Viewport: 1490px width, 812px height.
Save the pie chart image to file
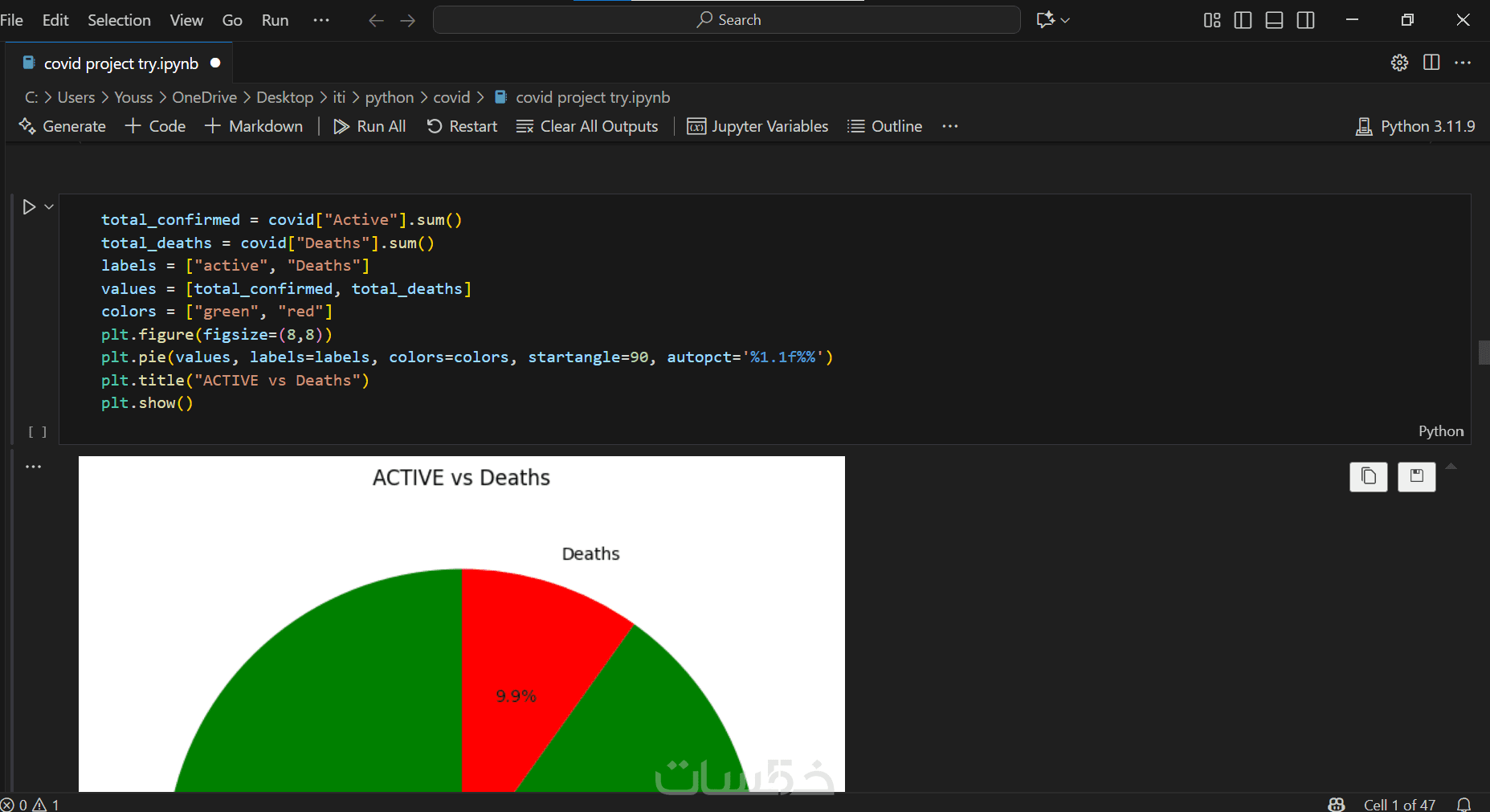pos(1417,476)
